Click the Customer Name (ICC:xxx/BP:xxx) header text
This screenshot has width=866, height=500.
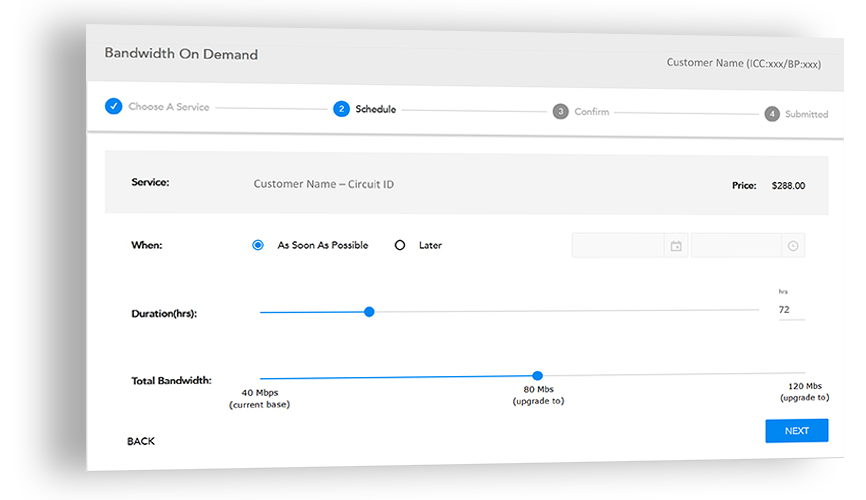click(x=743, y=64)
